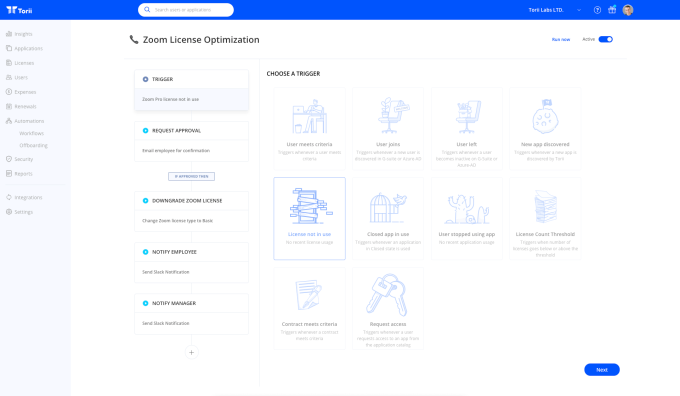Open Workflows in the sidebar
The height and width of the screenshot is (396, 680).
[x=31, y=133]
